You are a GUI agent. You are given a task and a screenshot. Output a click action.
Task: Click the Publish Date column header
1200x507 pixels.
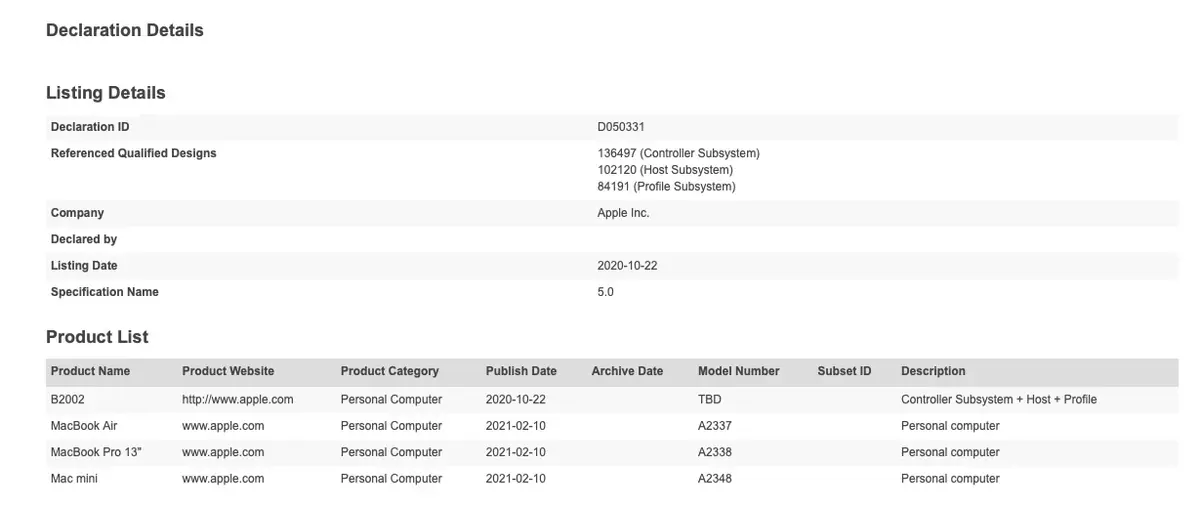(x=521, y=371)
